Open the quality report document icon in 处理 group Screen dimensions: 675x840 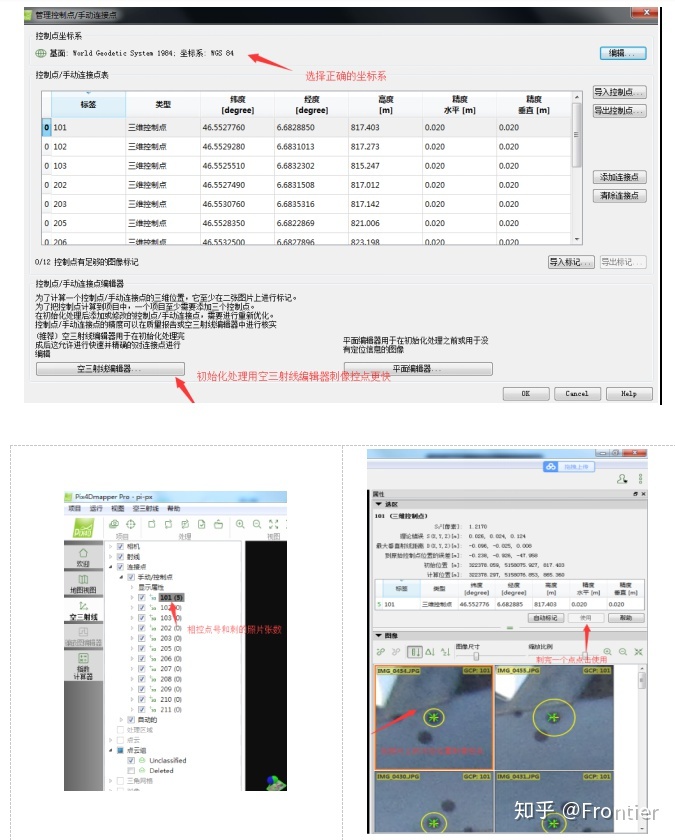pyautogui.click(x=201, y=524)
